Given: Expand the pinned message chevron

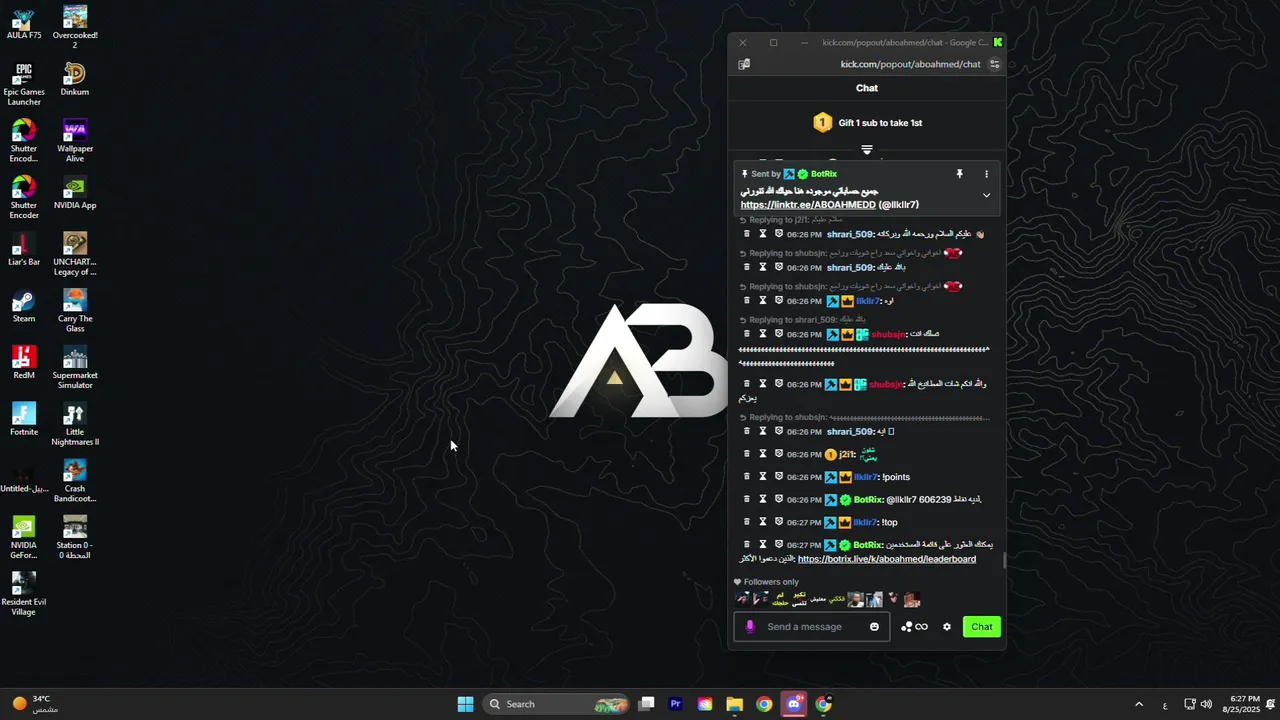Looking at the screenshot, I should 986,195.
